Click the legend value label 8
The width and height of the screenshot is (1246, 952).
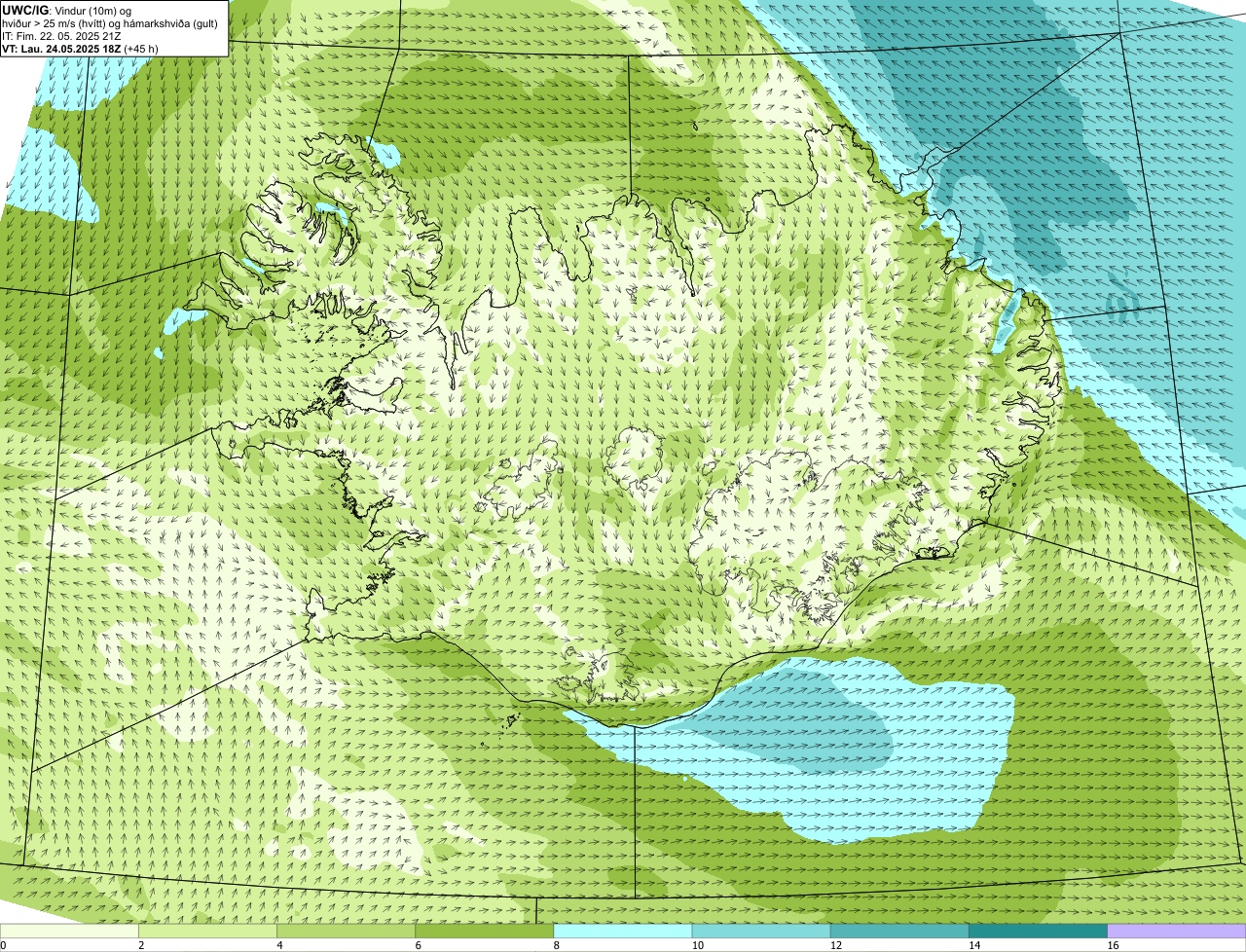click(556, 945)
